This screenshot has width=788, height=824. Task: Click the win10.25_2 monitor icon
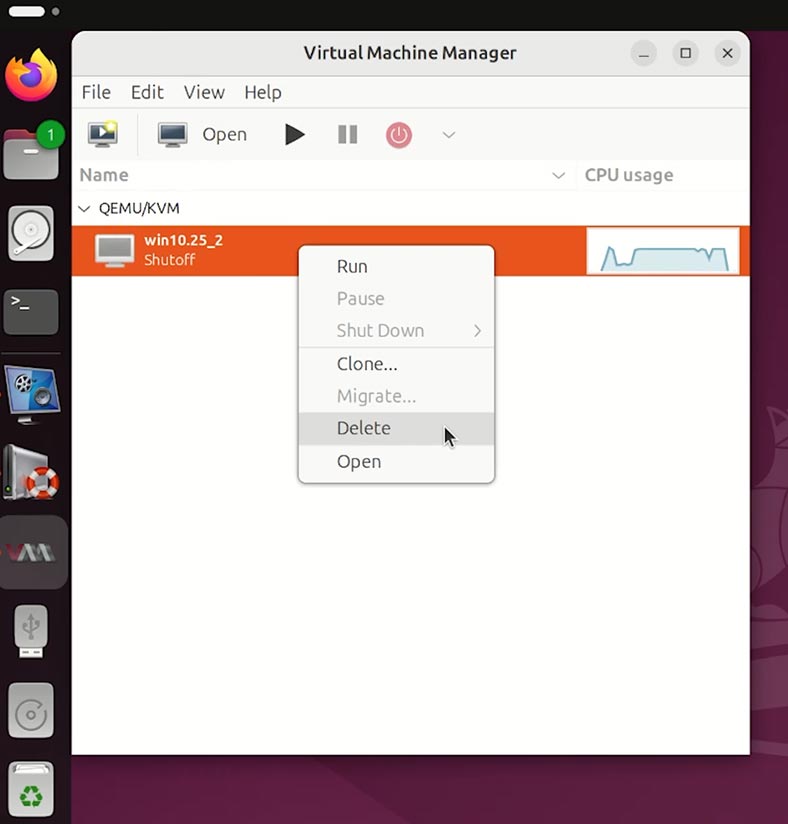[115, 251]
